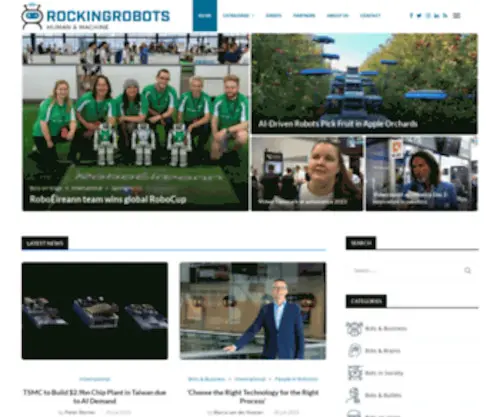
Task: Open the Bots & Bullets sidebar category link
Action: [383, 395]
